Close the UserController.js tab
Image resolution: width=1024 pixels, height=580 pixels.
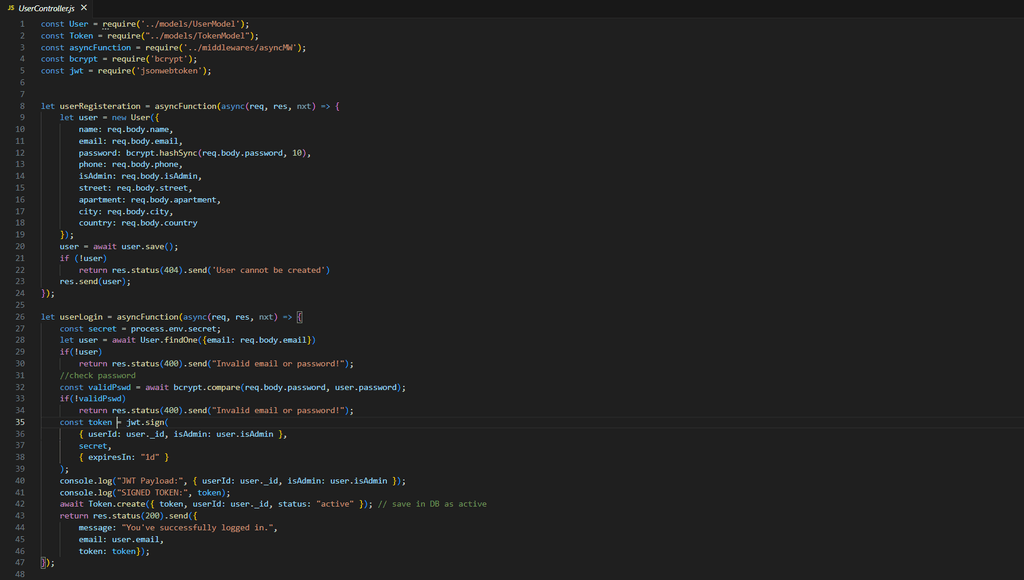[x=84, y=8]
